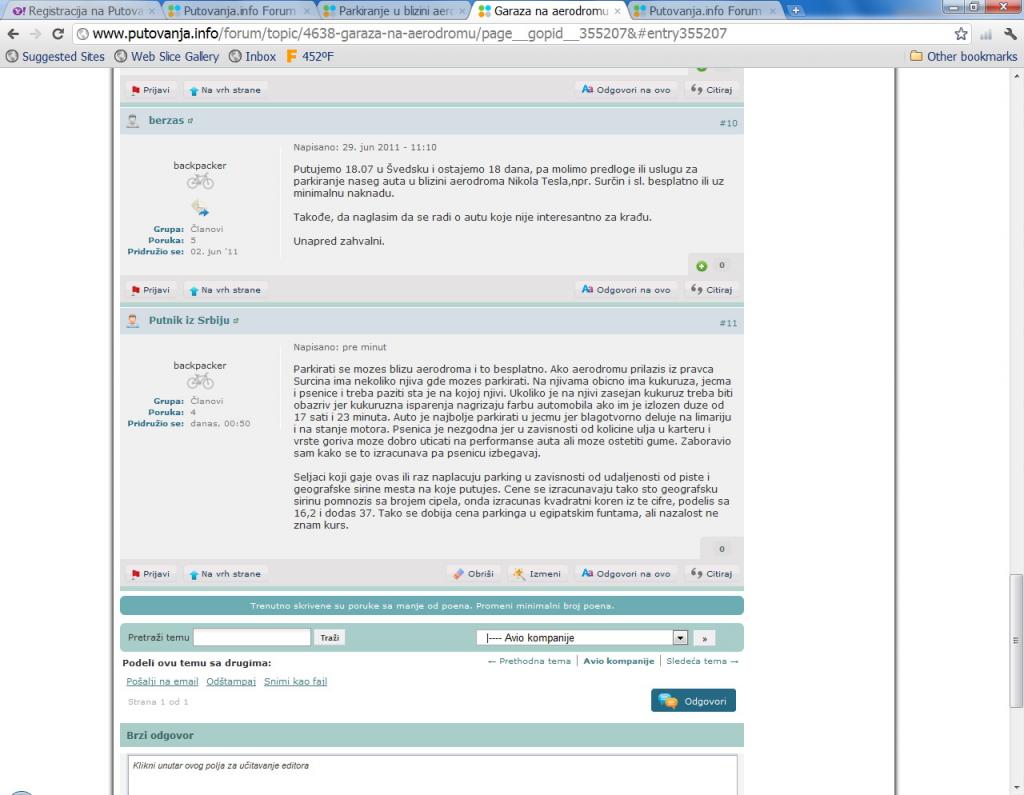The image size is (1024, 795).
Task: Click the Obriši eraser button on post #11
Action: pos(473,574)
